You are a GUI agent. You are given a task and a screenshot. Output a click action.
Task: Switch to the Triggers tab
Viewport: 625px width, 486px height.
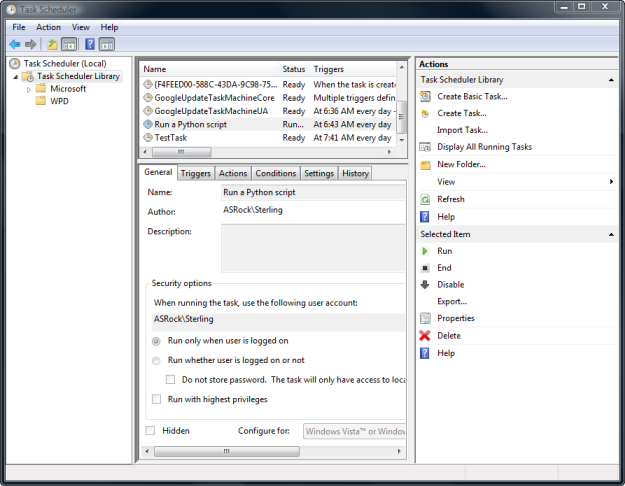pos(195,173)
